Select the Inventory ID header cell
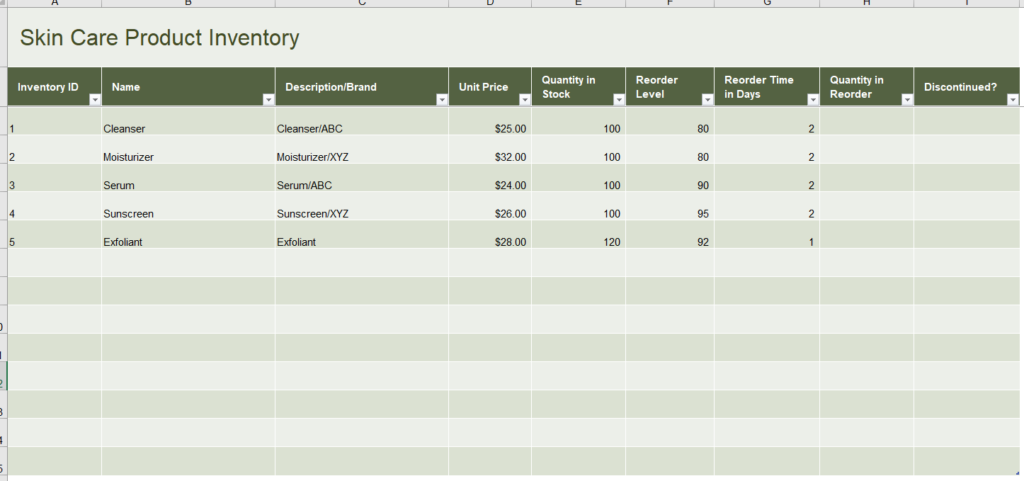Viewport: 1024px width, 481px height. pyautogui.click(x=54, y=87)
